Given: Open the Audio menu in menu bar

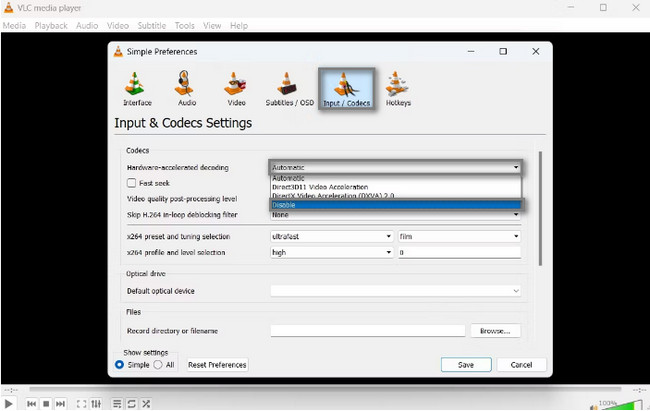Looking at the screenshot, I should click(87, 26).
